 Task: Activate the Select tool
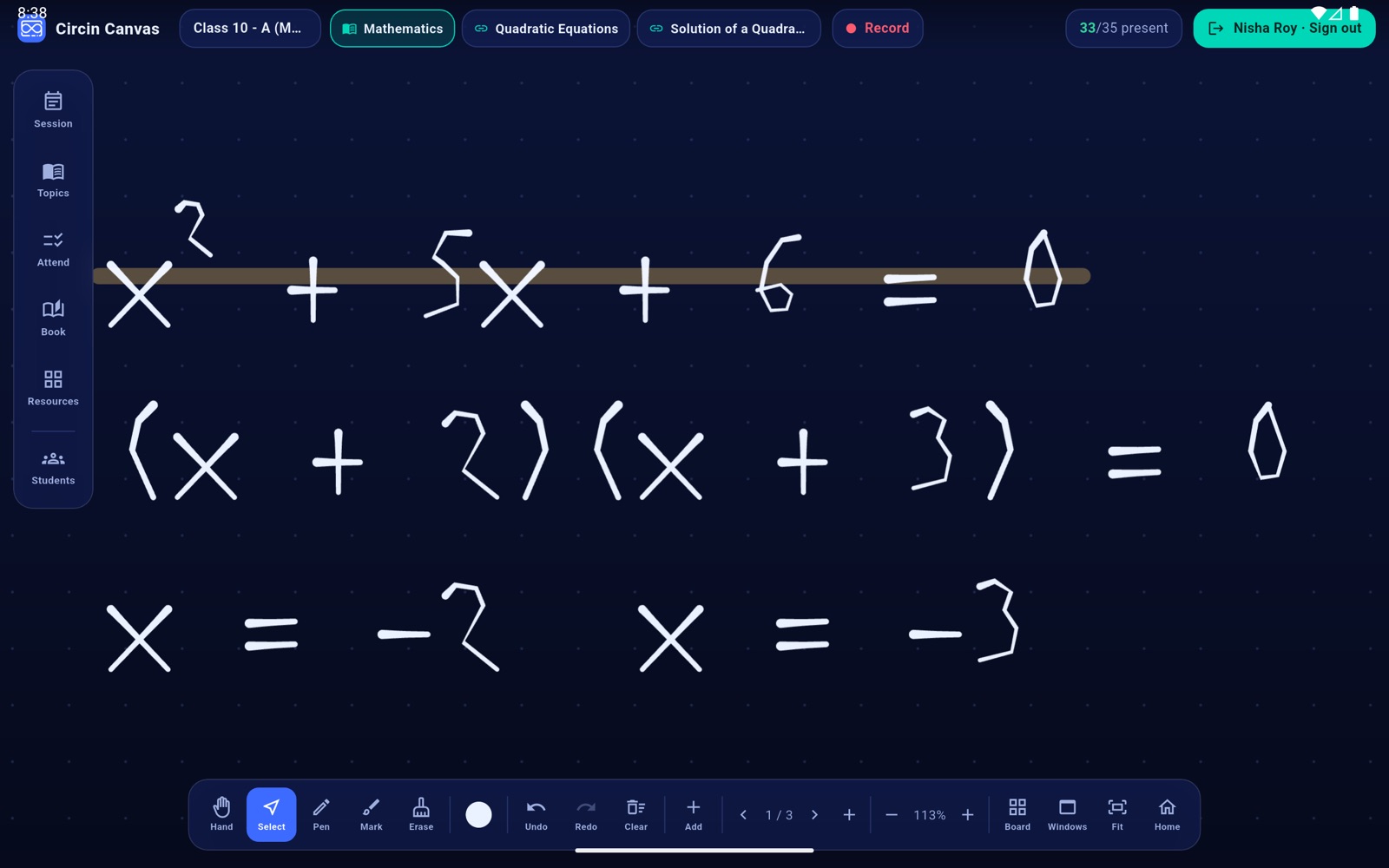click(272, 814)
